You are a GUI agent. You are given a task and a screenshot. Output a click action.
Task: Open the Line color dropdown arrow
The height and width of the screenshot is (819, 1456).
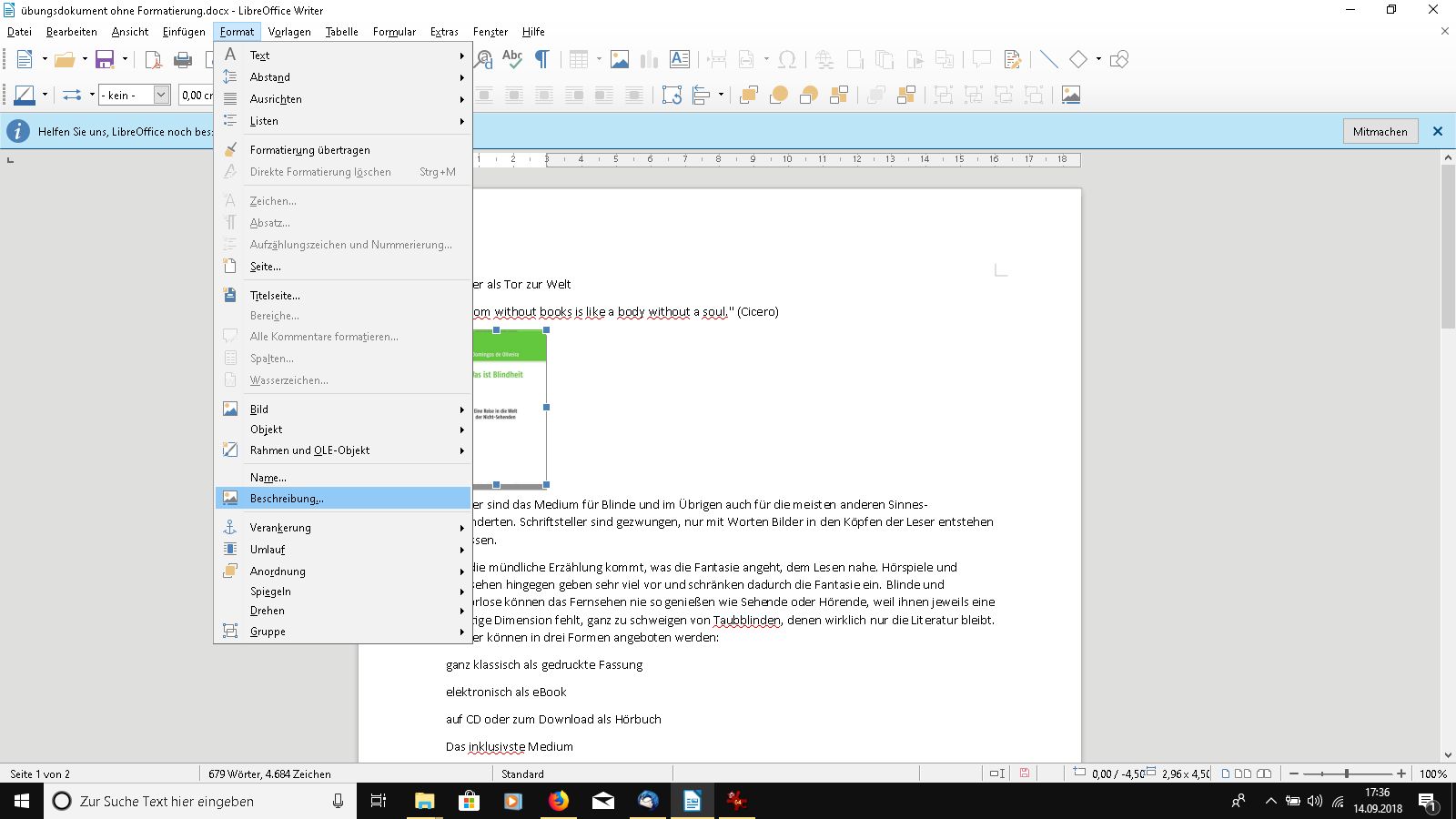[x=45, y=96]
